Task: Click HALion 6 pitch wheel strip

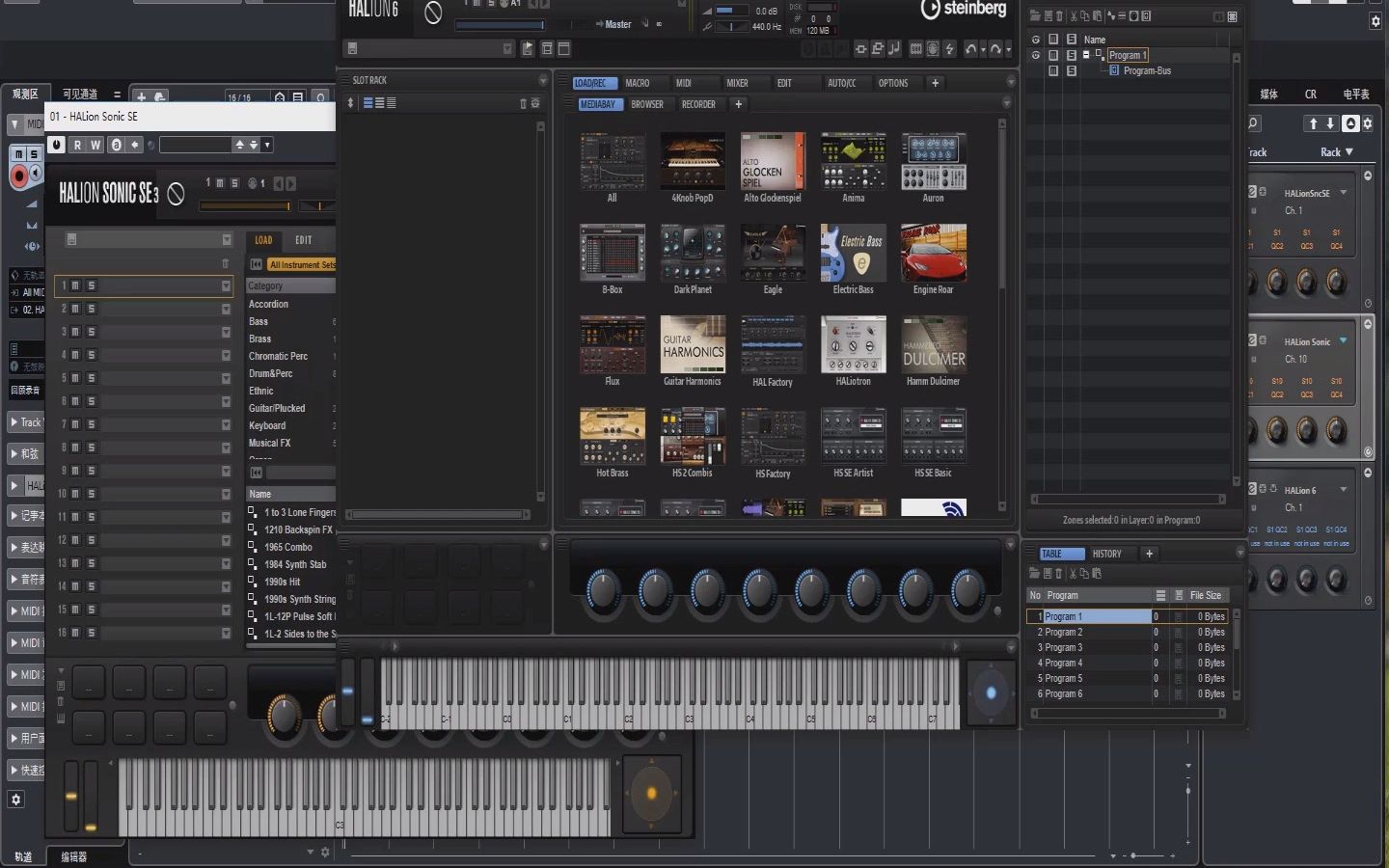Action: 347,692
